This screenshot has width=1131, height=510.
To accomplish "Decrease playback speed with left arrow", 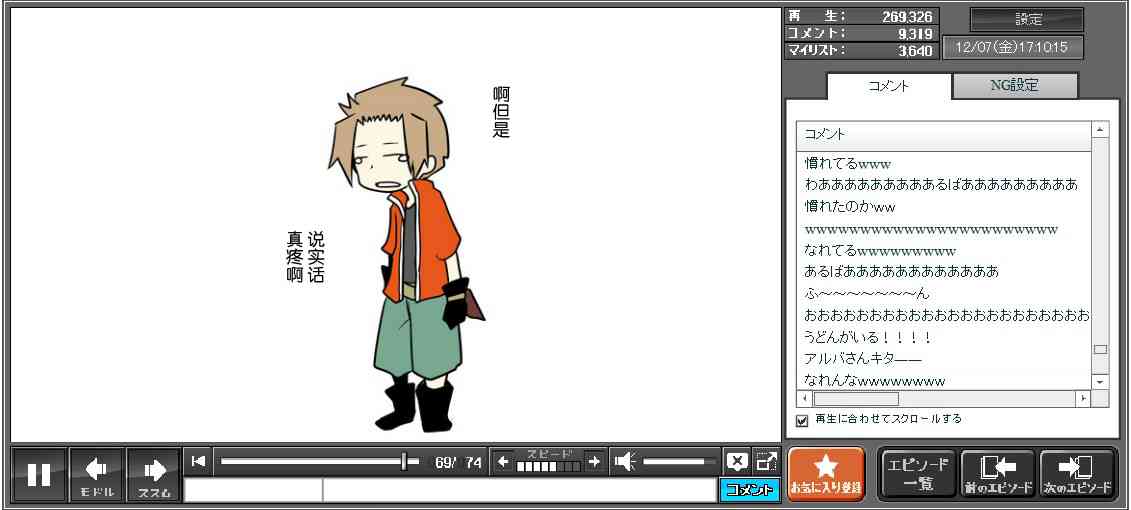I will pyautogui.click(x=503, y=461).
